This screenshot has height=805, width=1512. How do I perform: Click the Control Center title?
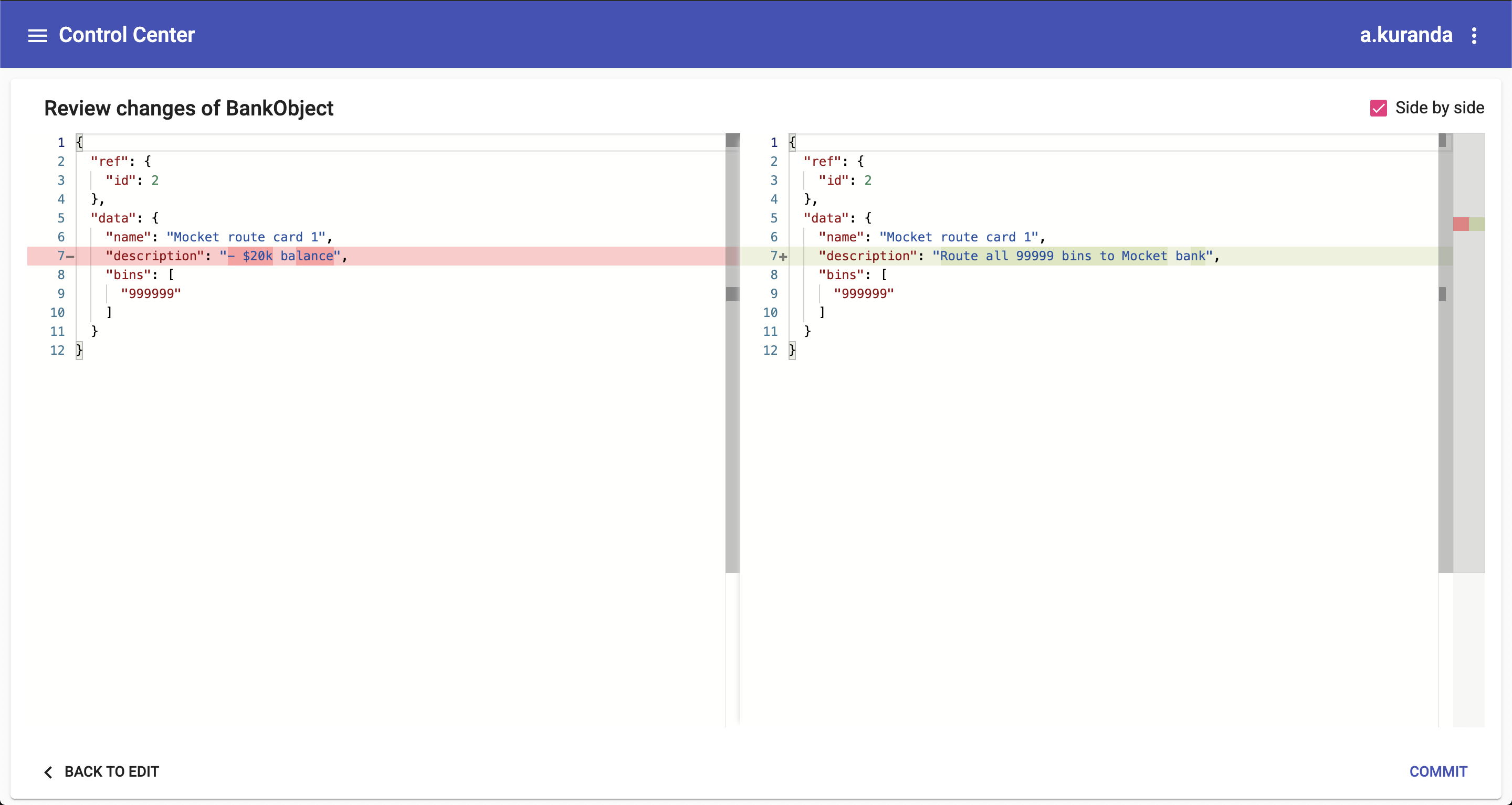(x=127, y=35)
